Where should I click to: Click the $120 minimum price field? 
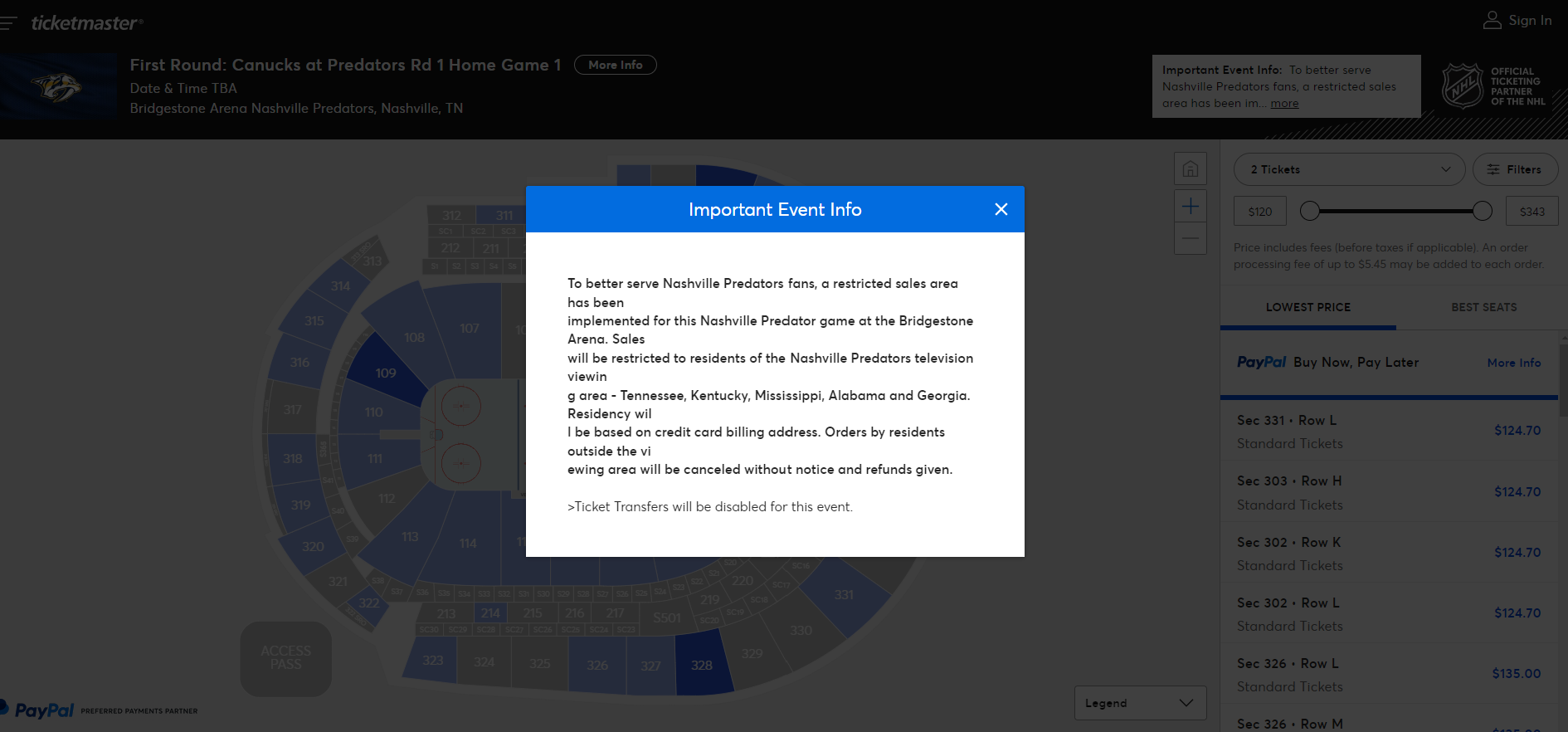point(1259,212)
